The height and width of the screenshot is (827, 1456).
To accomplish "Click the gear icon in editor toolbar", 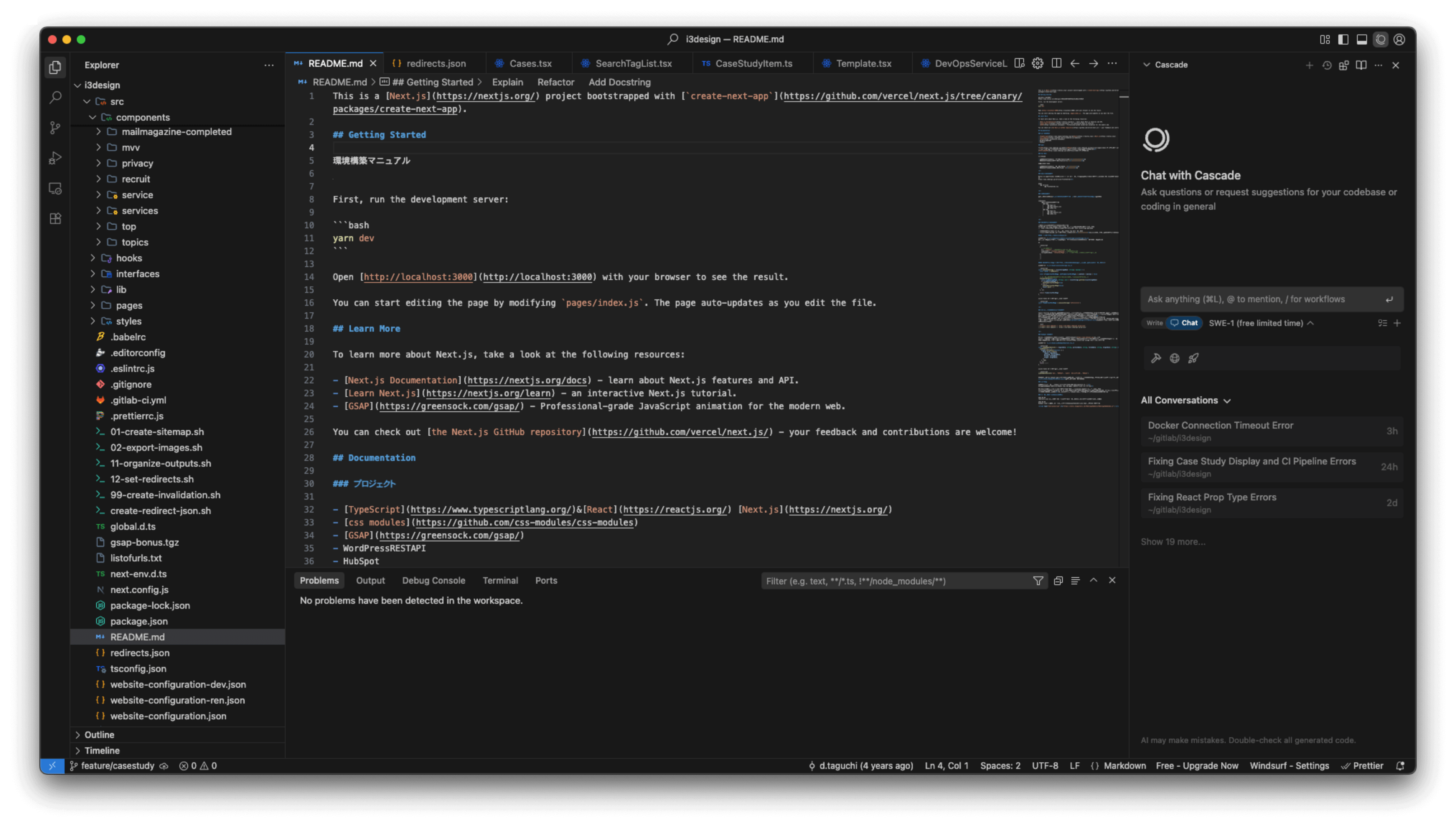I will point(1038,63).
